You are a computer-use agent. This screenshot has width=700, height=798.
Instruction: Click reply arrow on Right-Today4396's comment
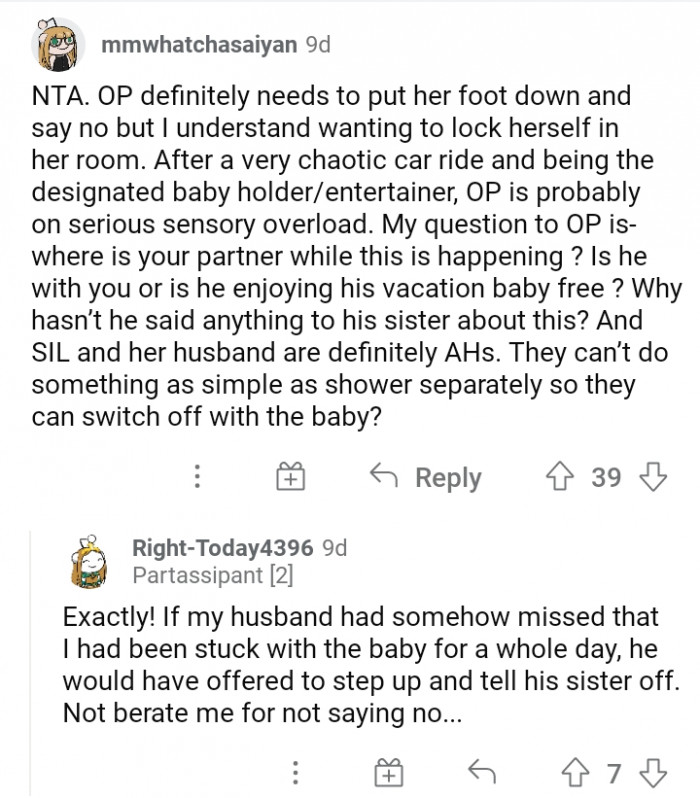click(x=482, y=773)
